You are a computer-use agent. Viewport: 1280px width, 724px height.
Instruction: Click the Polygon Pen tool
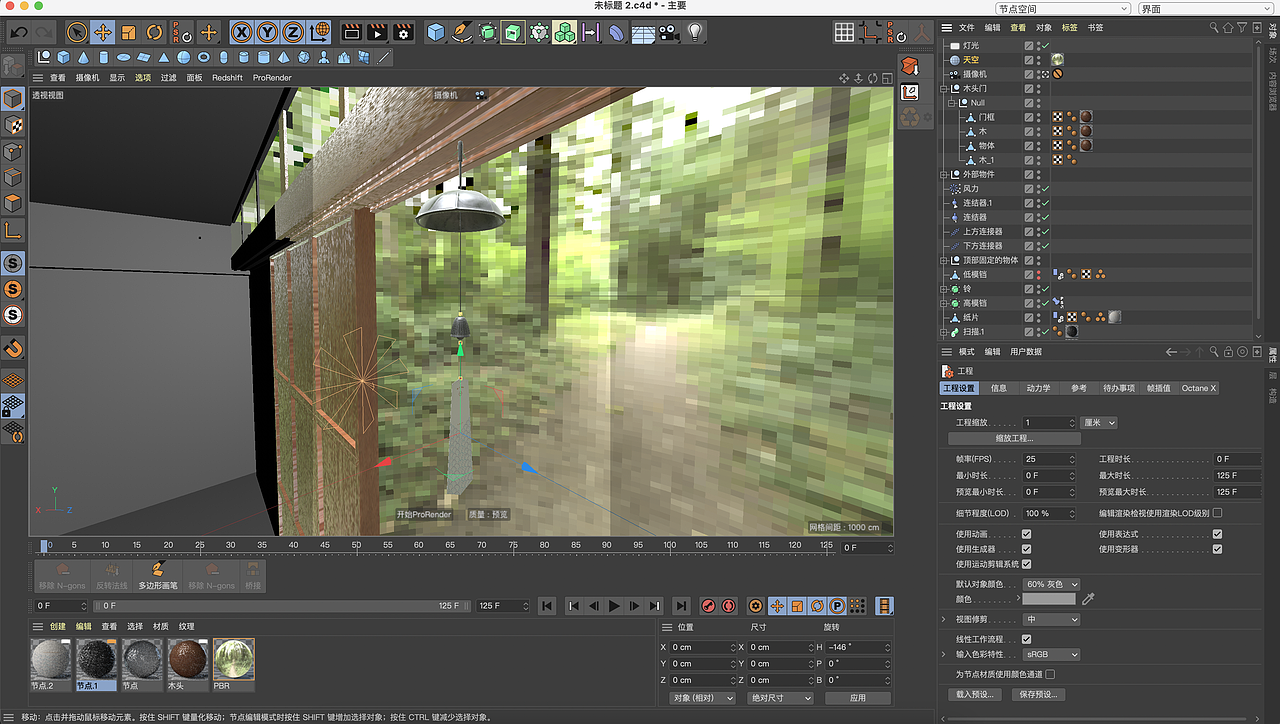[157, 573]
